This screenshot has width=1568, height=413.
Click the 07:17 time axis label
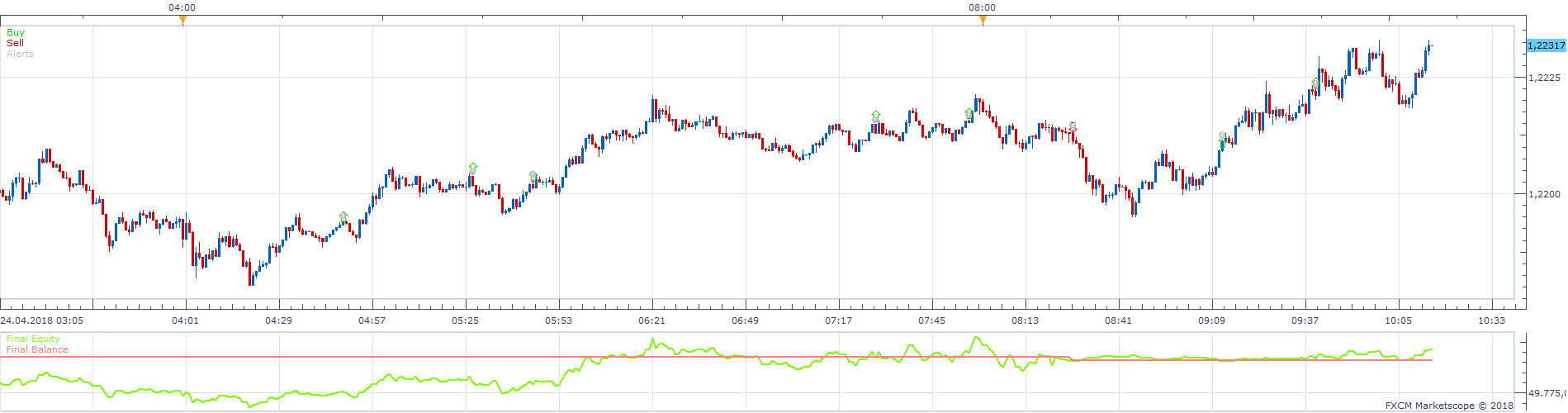coord(839,320)
